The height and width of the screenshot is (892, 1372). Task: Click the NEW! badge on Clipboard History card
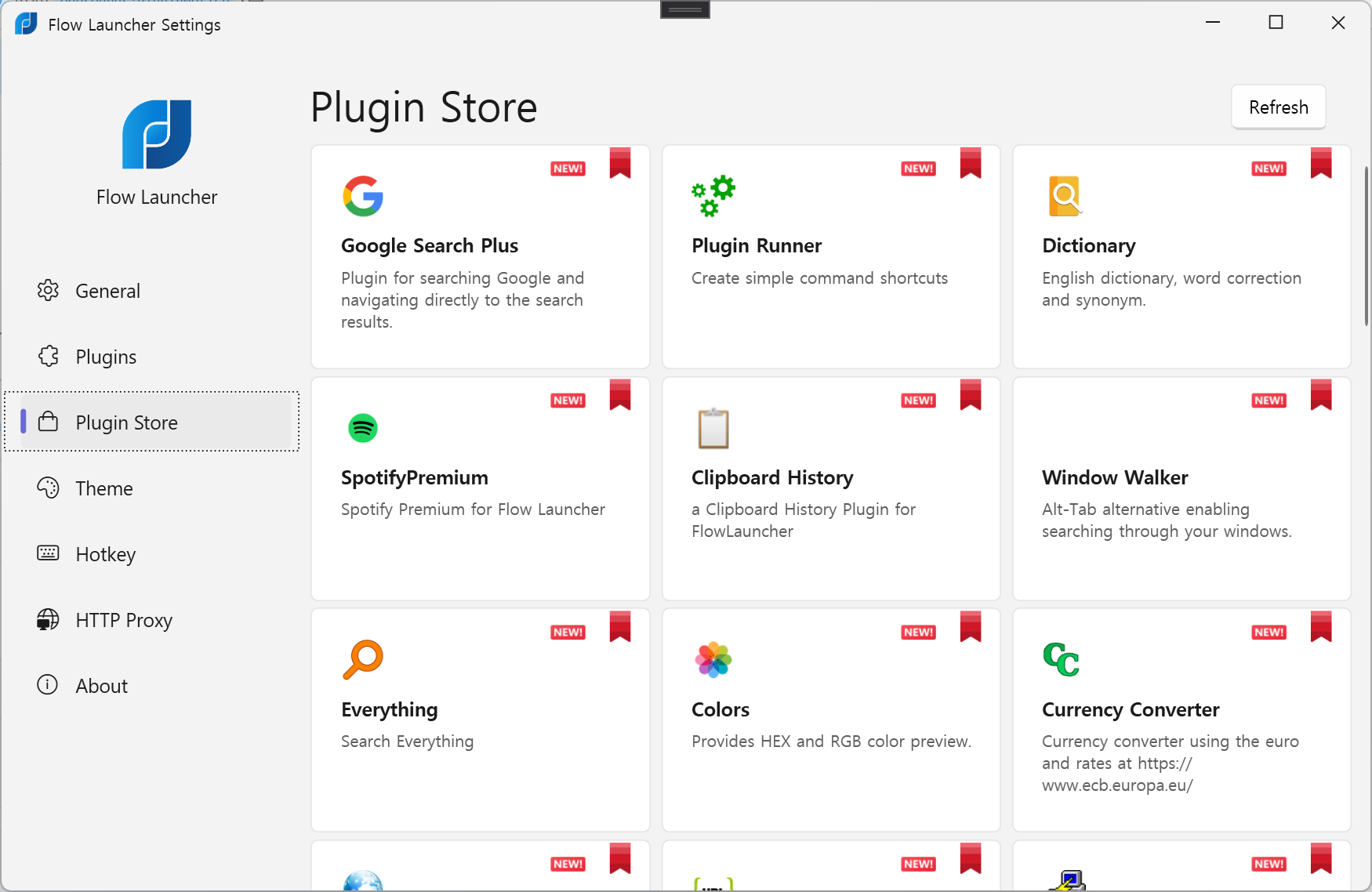point(919,401)
